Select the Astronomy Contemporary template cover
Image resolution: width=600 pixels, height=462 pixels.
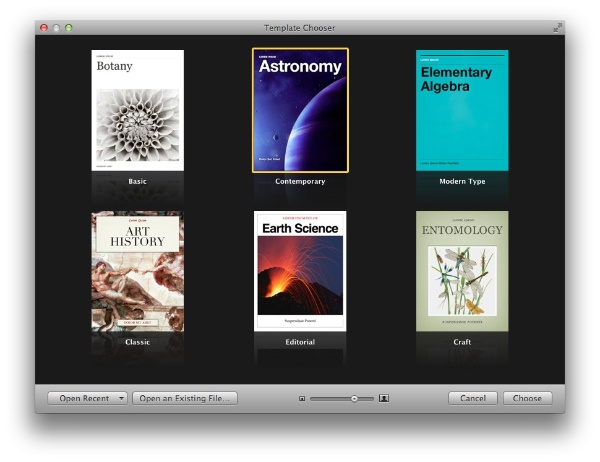point(300,110)
